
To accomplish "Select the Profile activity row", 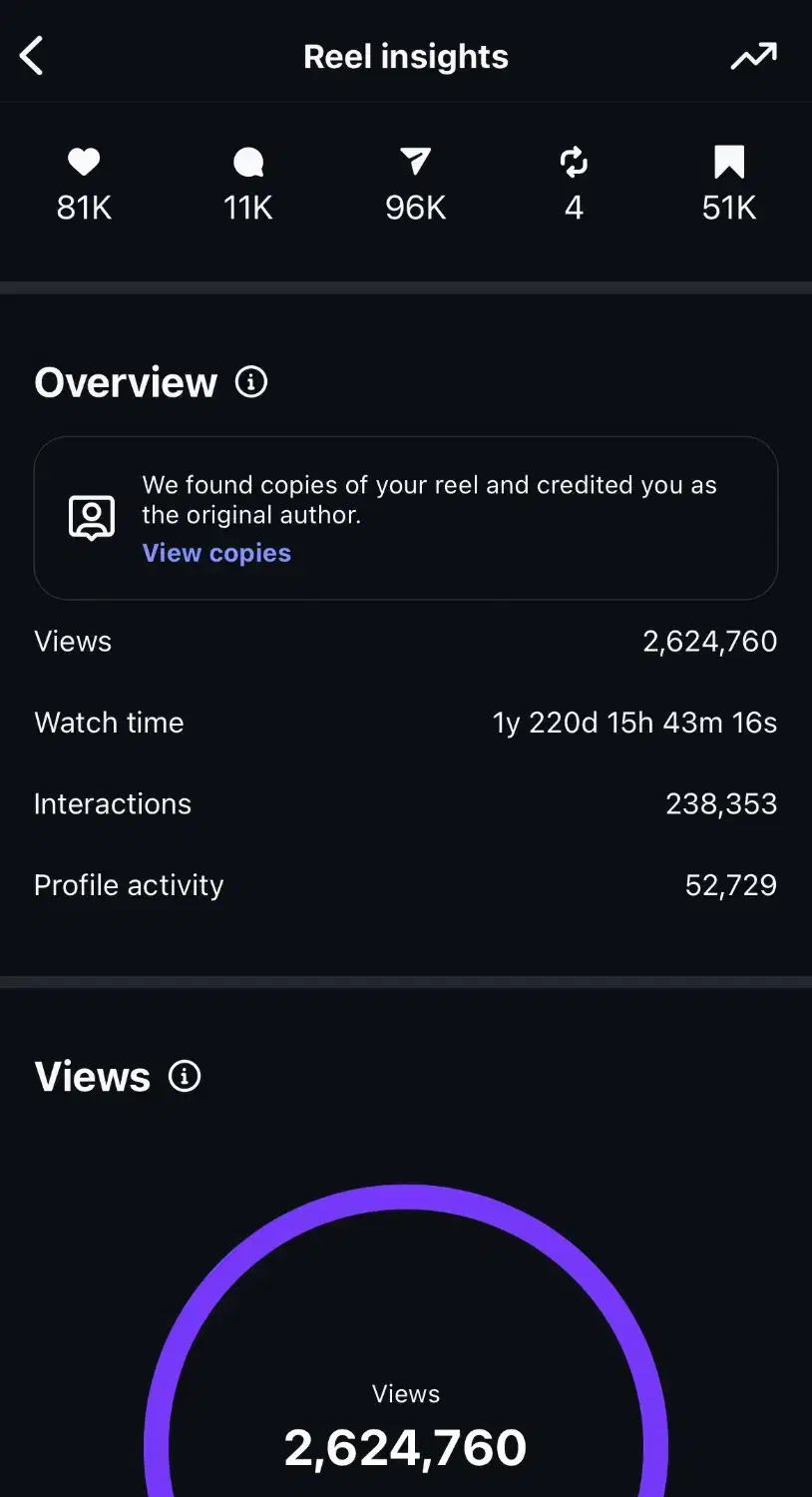I will 405,885.
